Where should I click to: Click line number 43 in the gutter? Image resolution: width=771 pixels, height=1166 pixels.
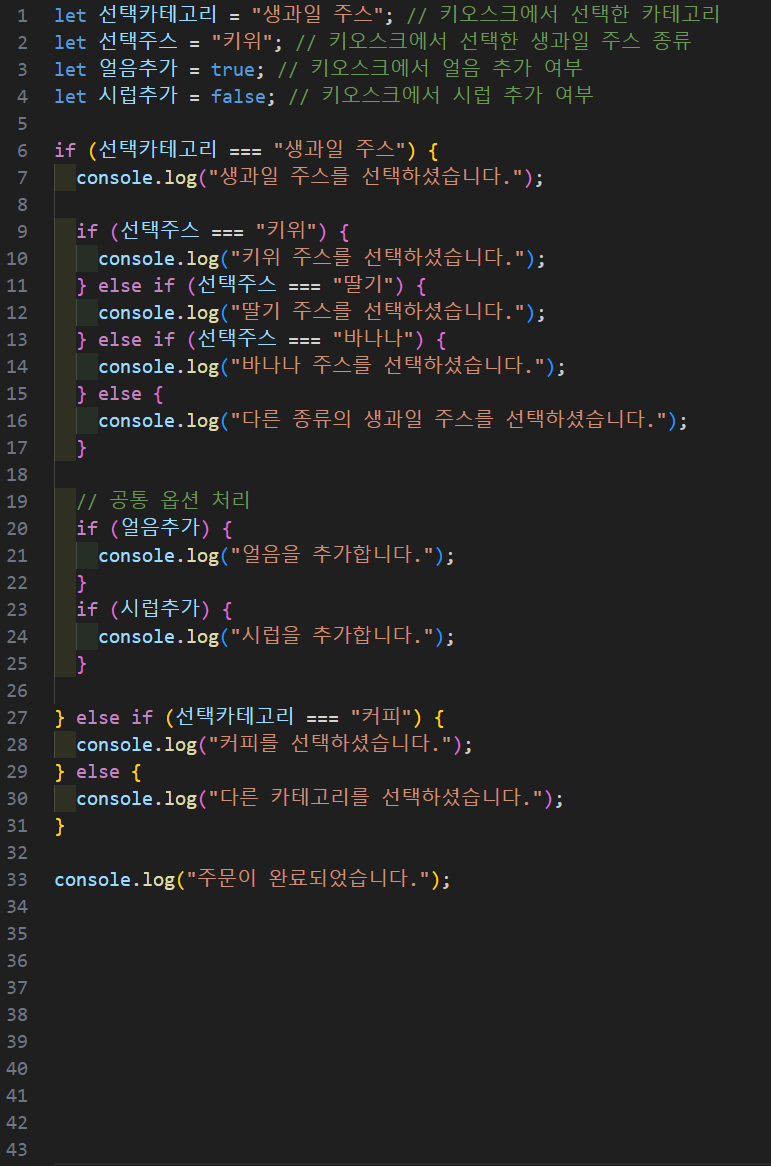click(x=17, y=1150)
